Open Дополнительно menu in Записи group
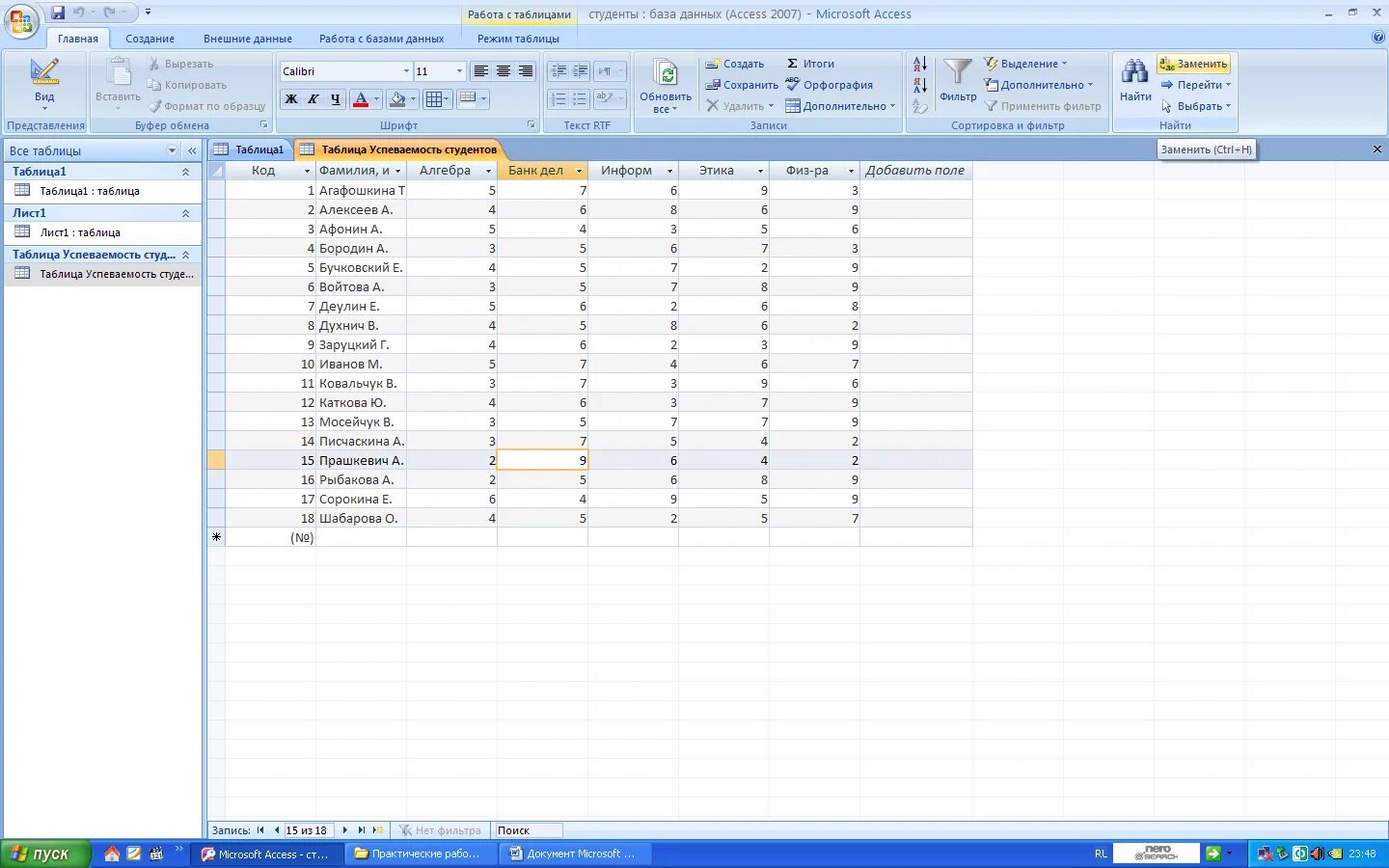This screenshot has height=868, width=1389. 840,106
